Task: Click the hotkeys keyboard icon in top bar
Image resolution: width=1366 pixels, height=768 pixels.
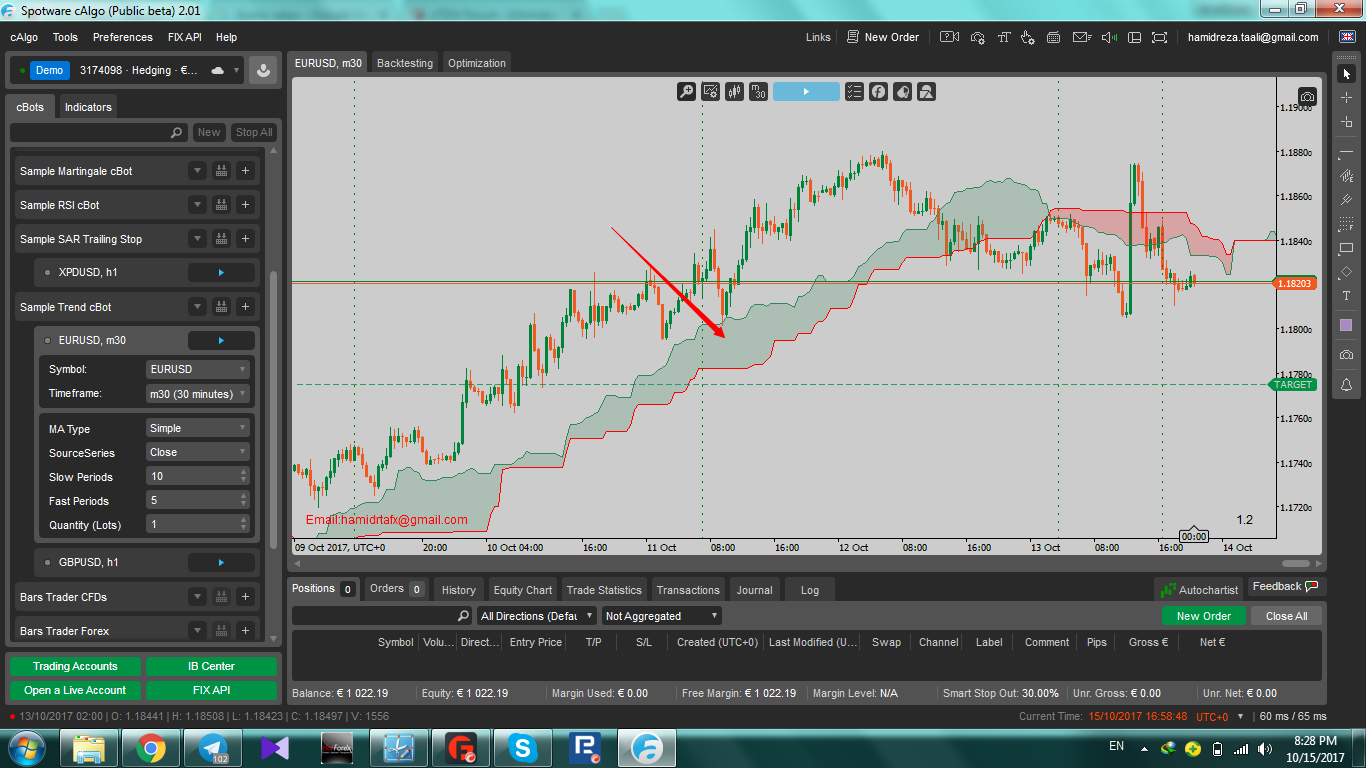Action: (x=1055, y=37)
